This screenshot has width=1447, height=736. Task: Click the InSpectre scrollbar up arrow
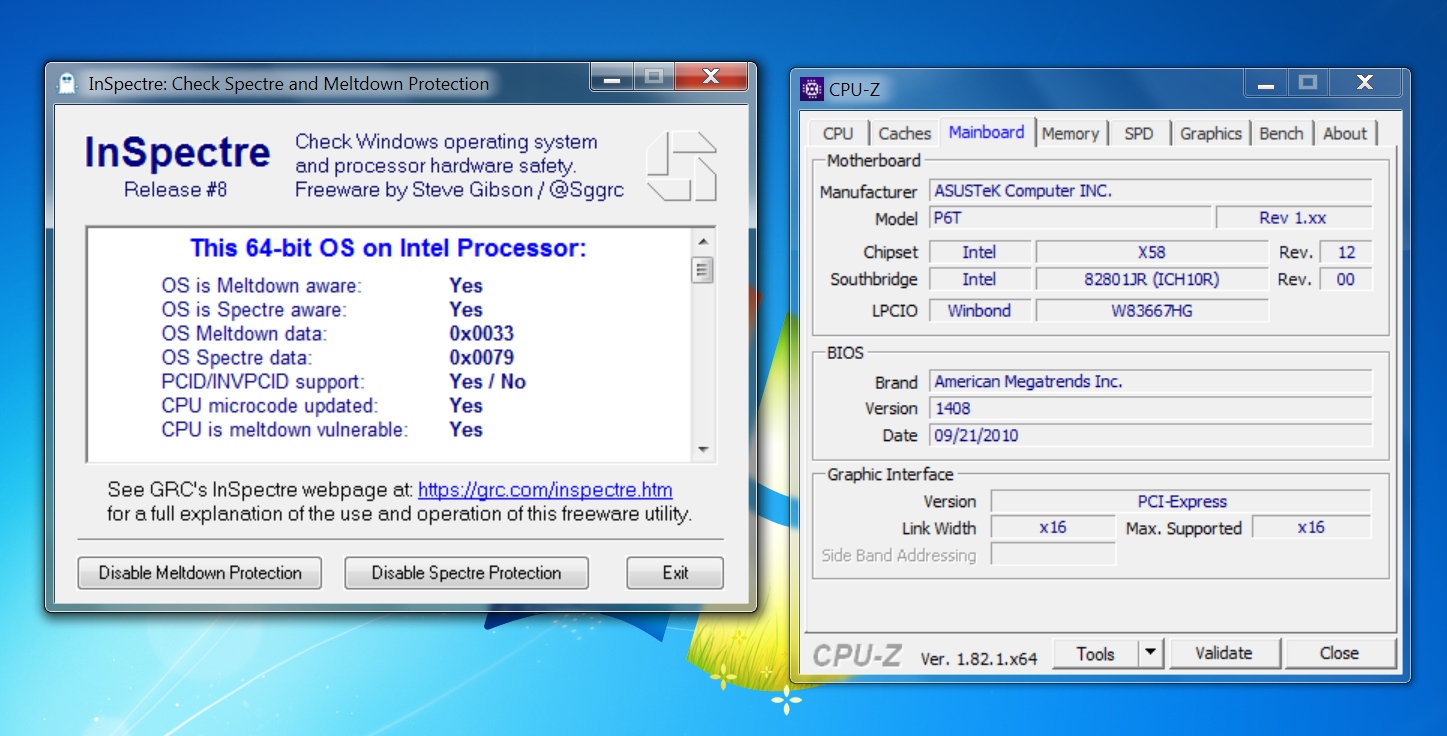703,242
